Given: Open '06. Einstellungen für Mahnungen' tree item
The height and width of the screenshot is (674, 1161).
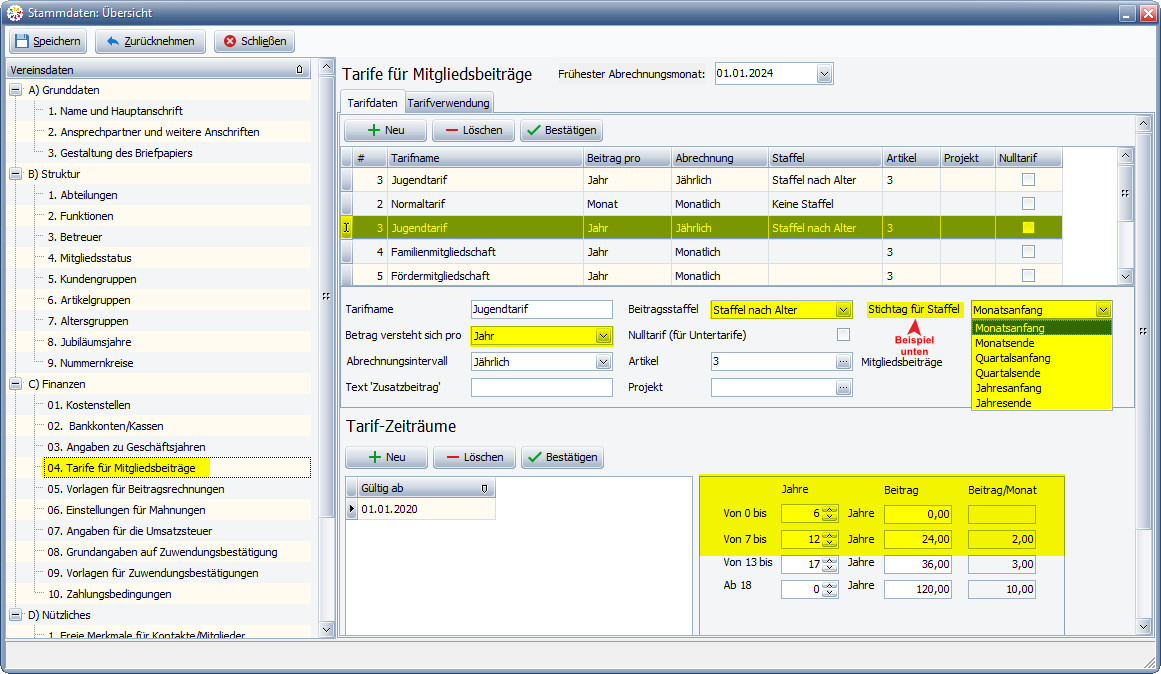Looking at the screenshot, I should point(127,510).
